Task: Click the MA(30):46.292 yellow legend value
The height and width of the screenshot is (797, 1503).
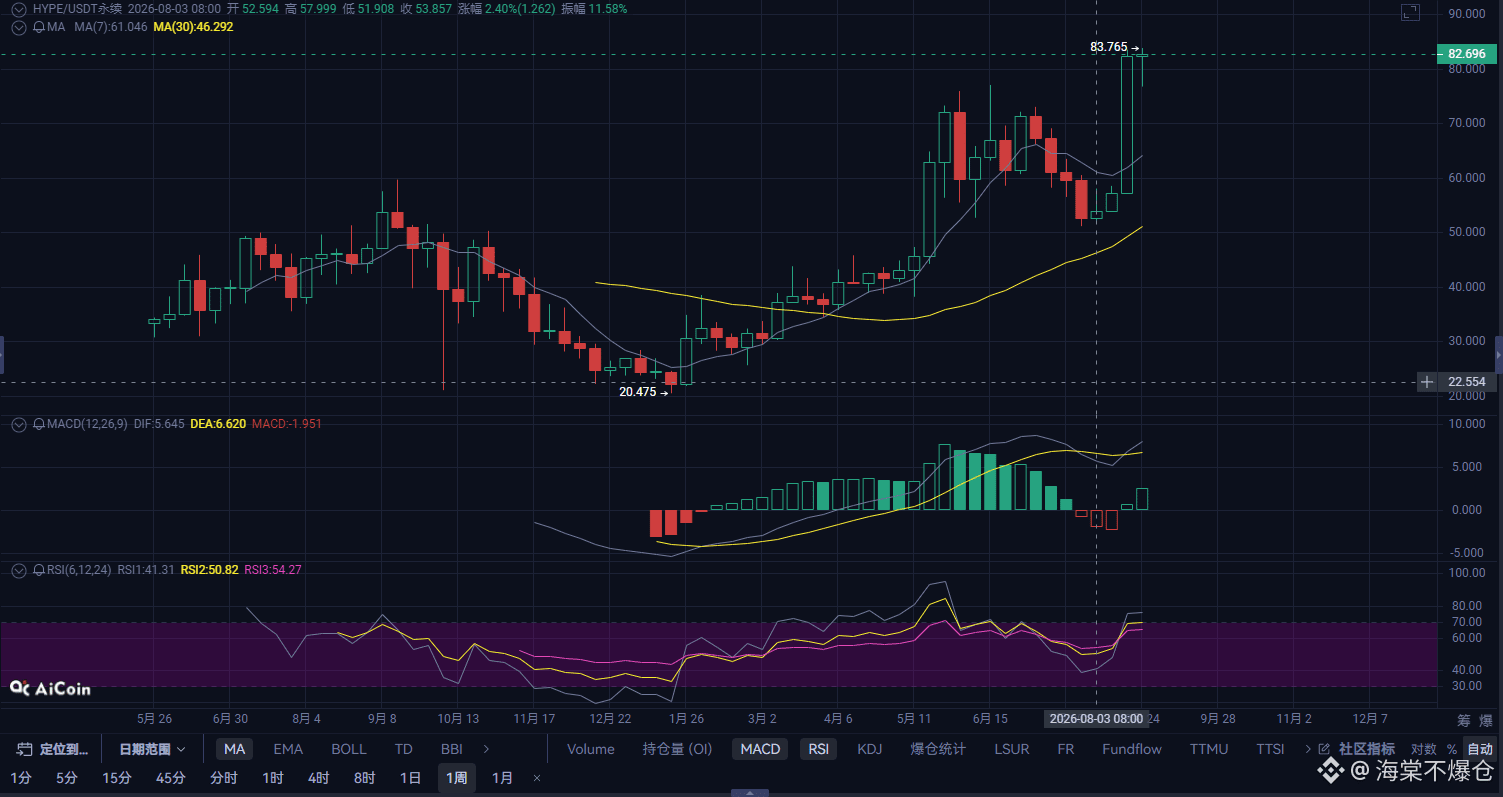Action: (193, 27)
